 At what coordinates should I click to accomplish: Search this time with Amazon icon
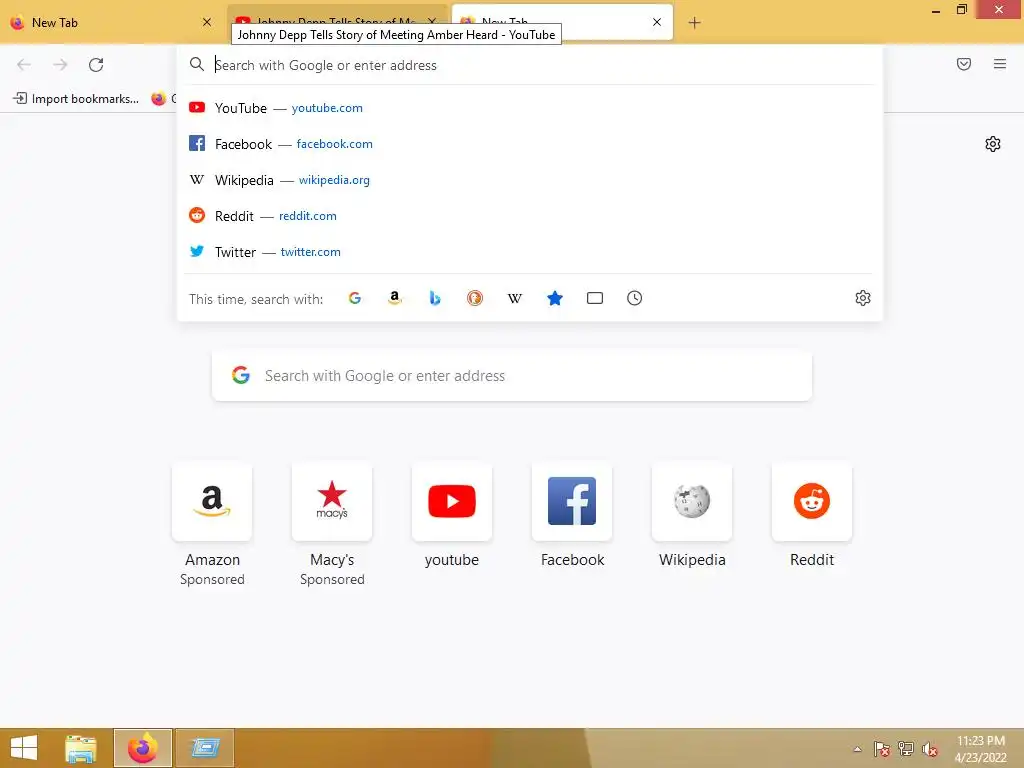pyautogui.click(x=394, y=298)
